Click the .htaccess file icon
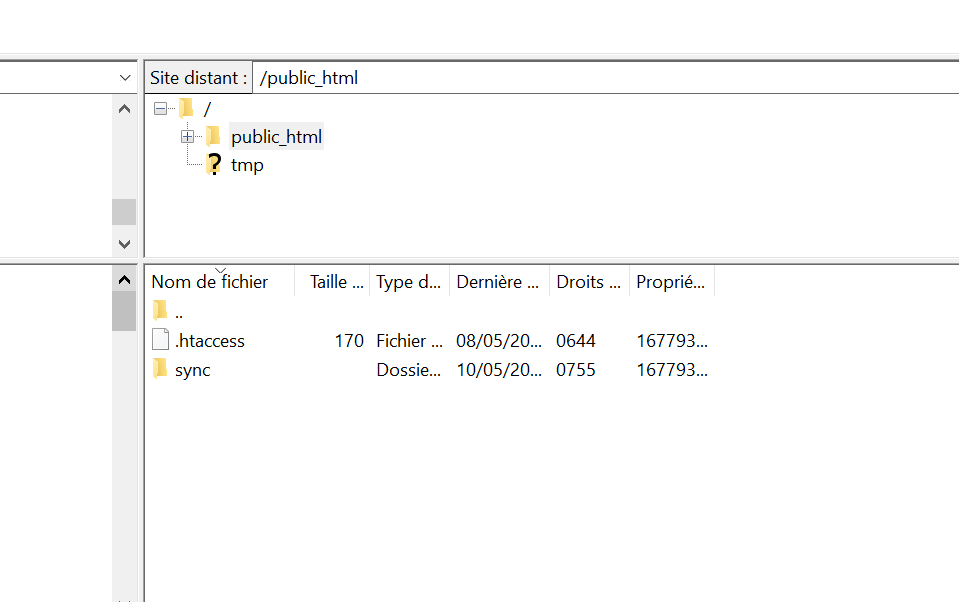 tap(160, 341)
